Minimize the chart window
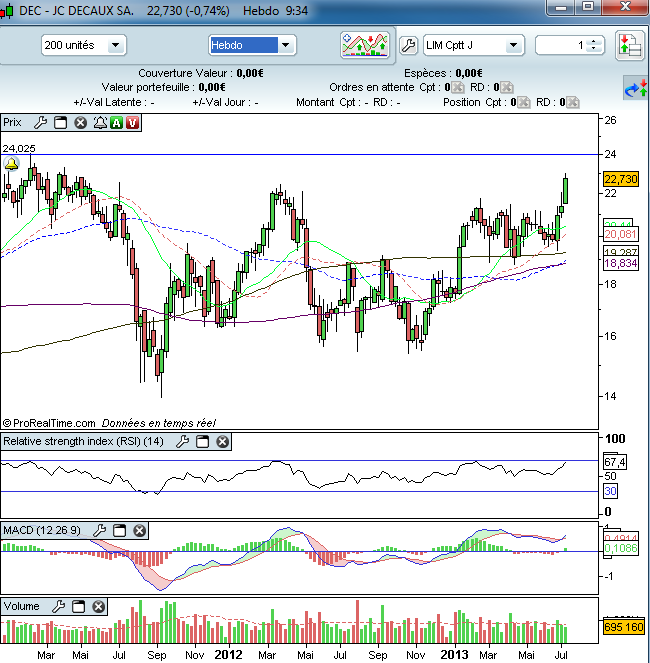Image resolution: width=650 pixels, height=663 pixels. tap(560, 8)
